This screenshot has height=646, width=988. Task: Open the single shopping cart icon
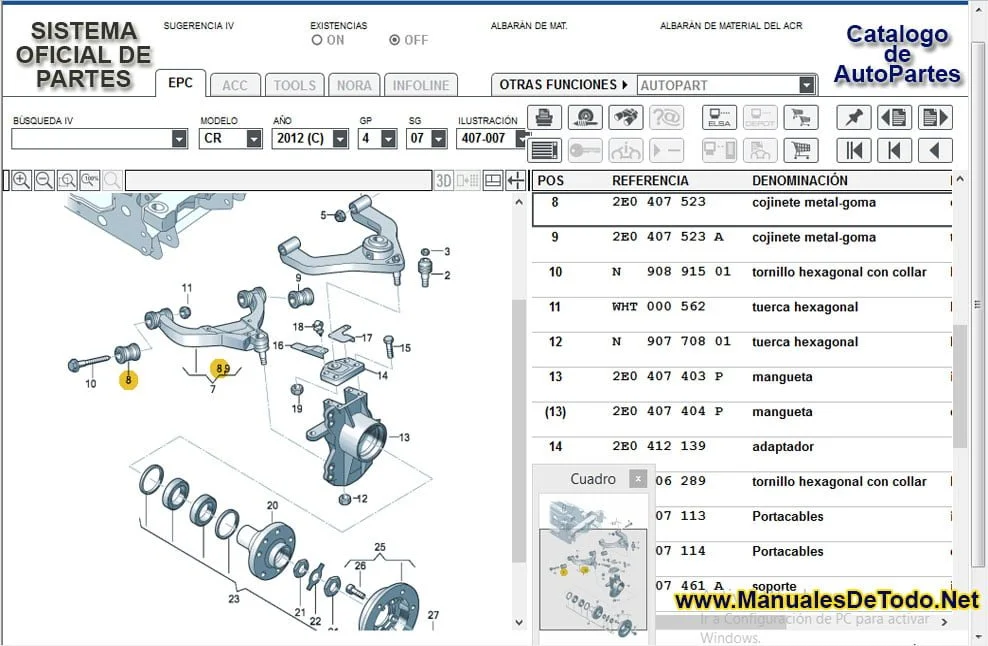(801, 151)
